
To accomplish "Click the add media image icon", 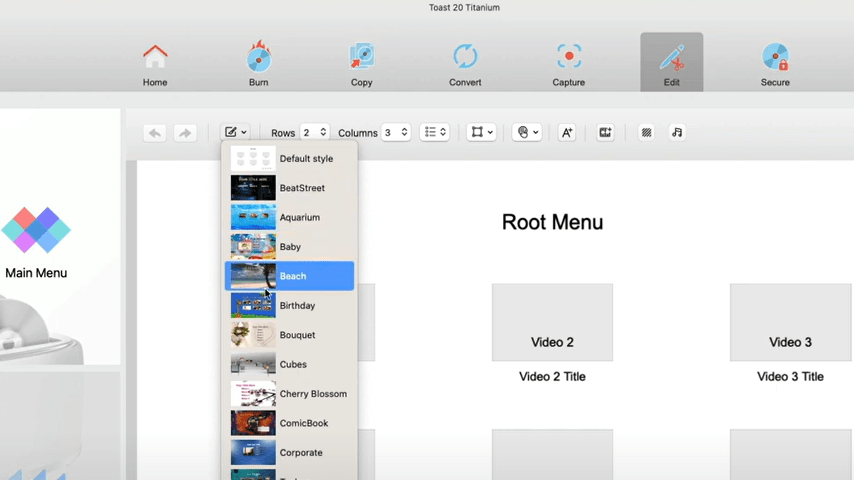I will 605,132.
